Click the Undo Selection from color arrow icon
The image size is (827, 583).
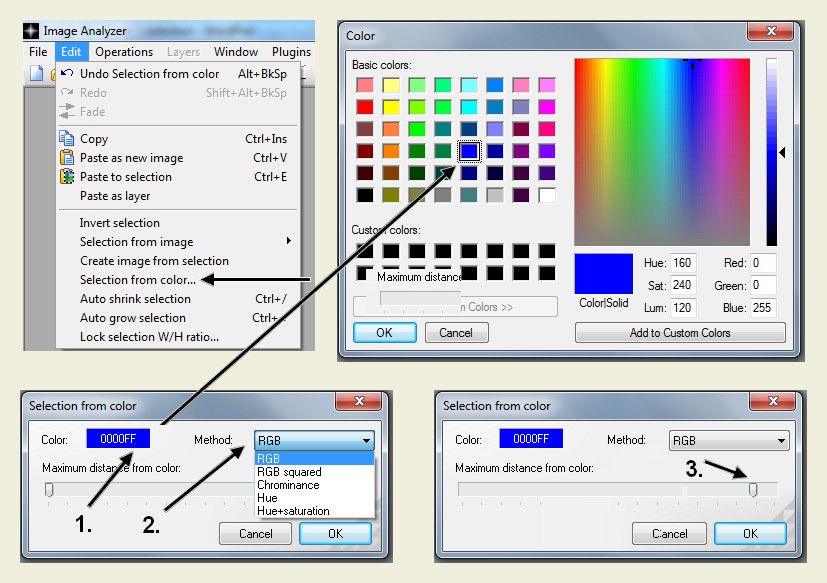pyautogui.click(x=67, y=74)
